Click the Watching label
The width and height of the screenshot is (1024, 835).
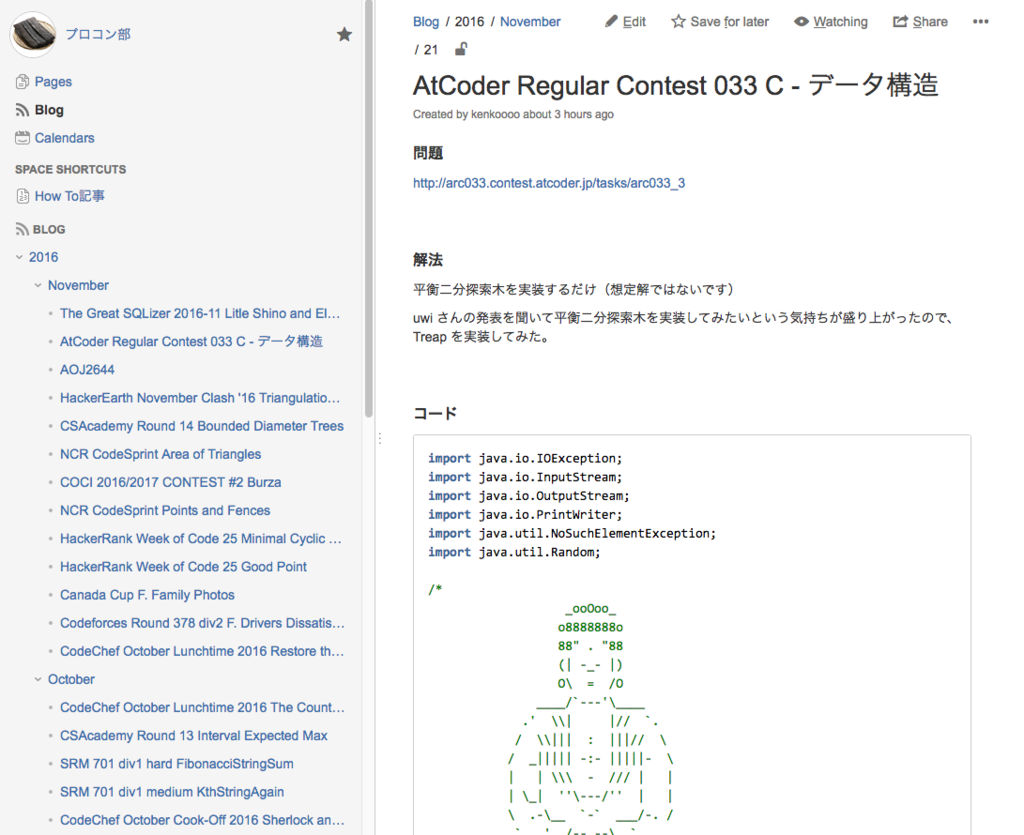[840, 22]
